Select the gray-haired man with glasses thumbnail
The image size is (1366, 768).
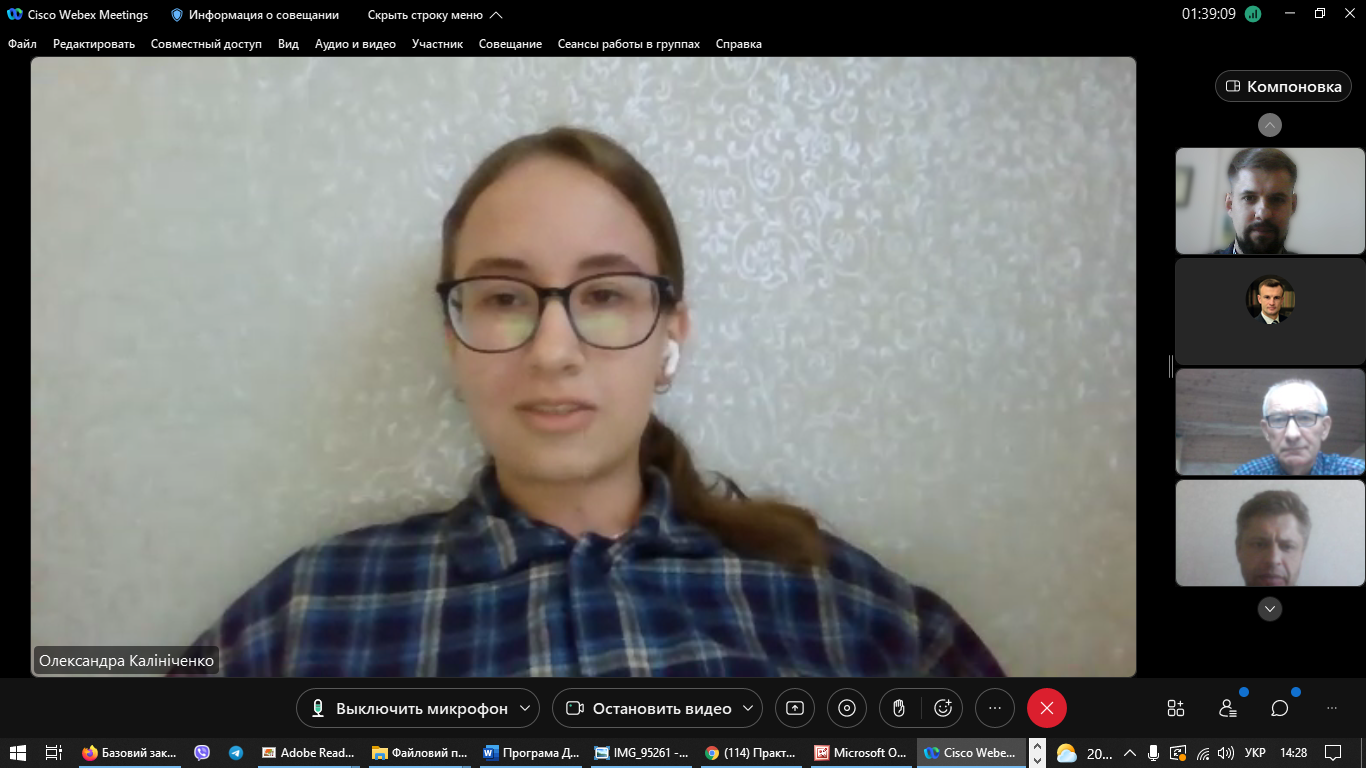click(1270, 422)
